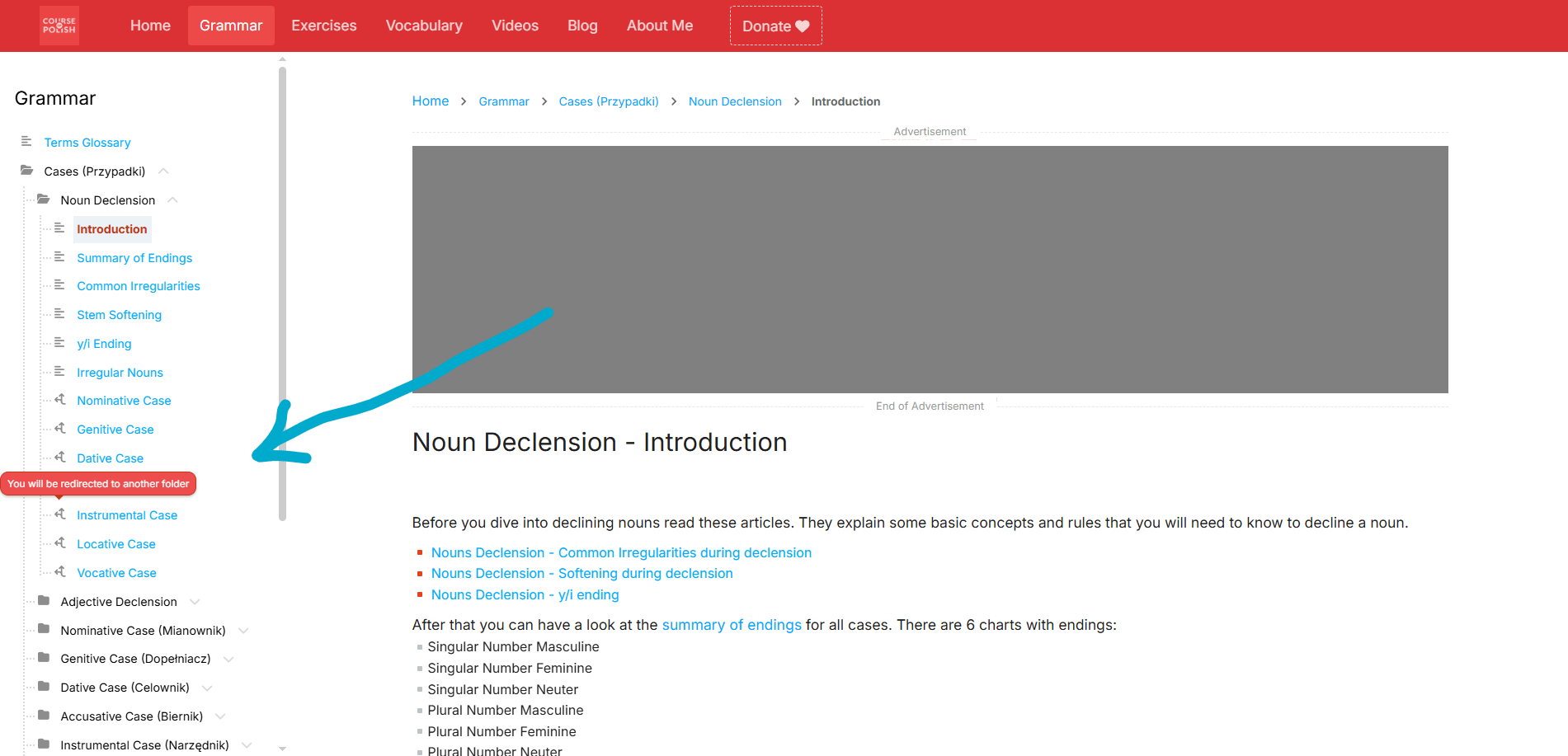The width and height of the screenshot is (1568, 756).
Task: Click the article icon beside Terms Glossary
Action: pos(26,142)
